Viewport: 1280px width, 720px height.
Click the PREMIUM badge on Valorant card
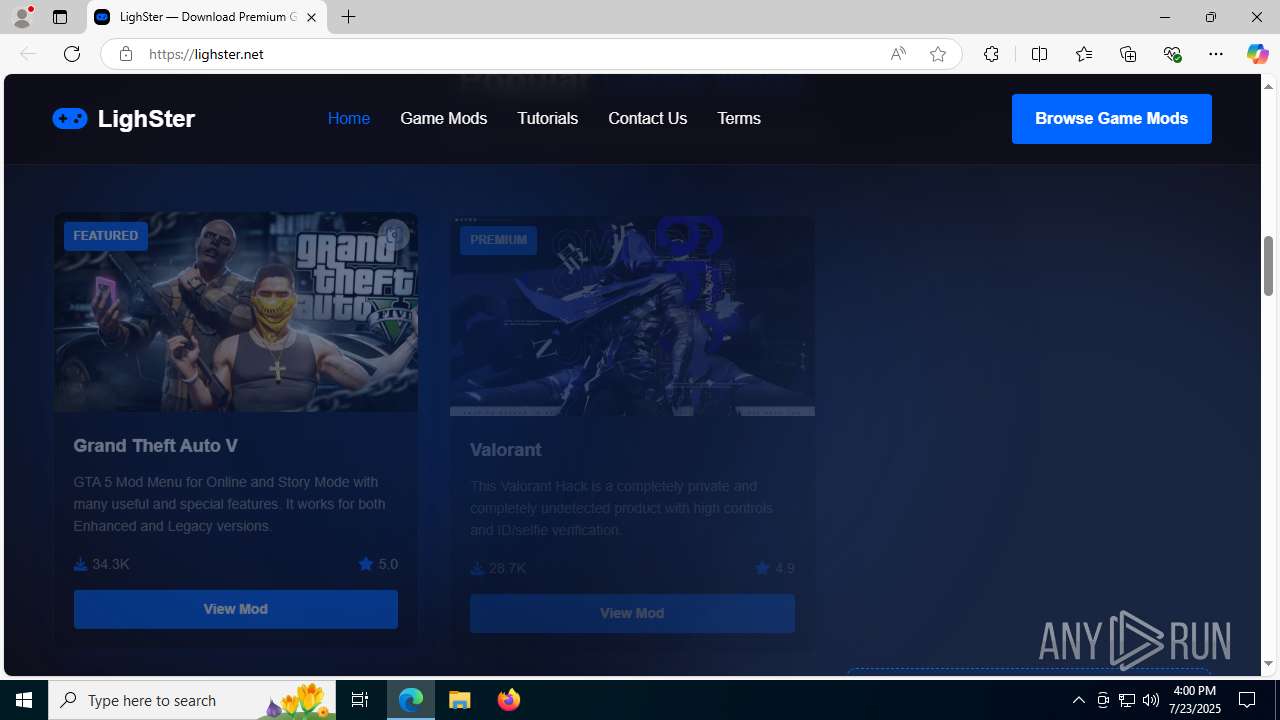(x=498, y=240)
